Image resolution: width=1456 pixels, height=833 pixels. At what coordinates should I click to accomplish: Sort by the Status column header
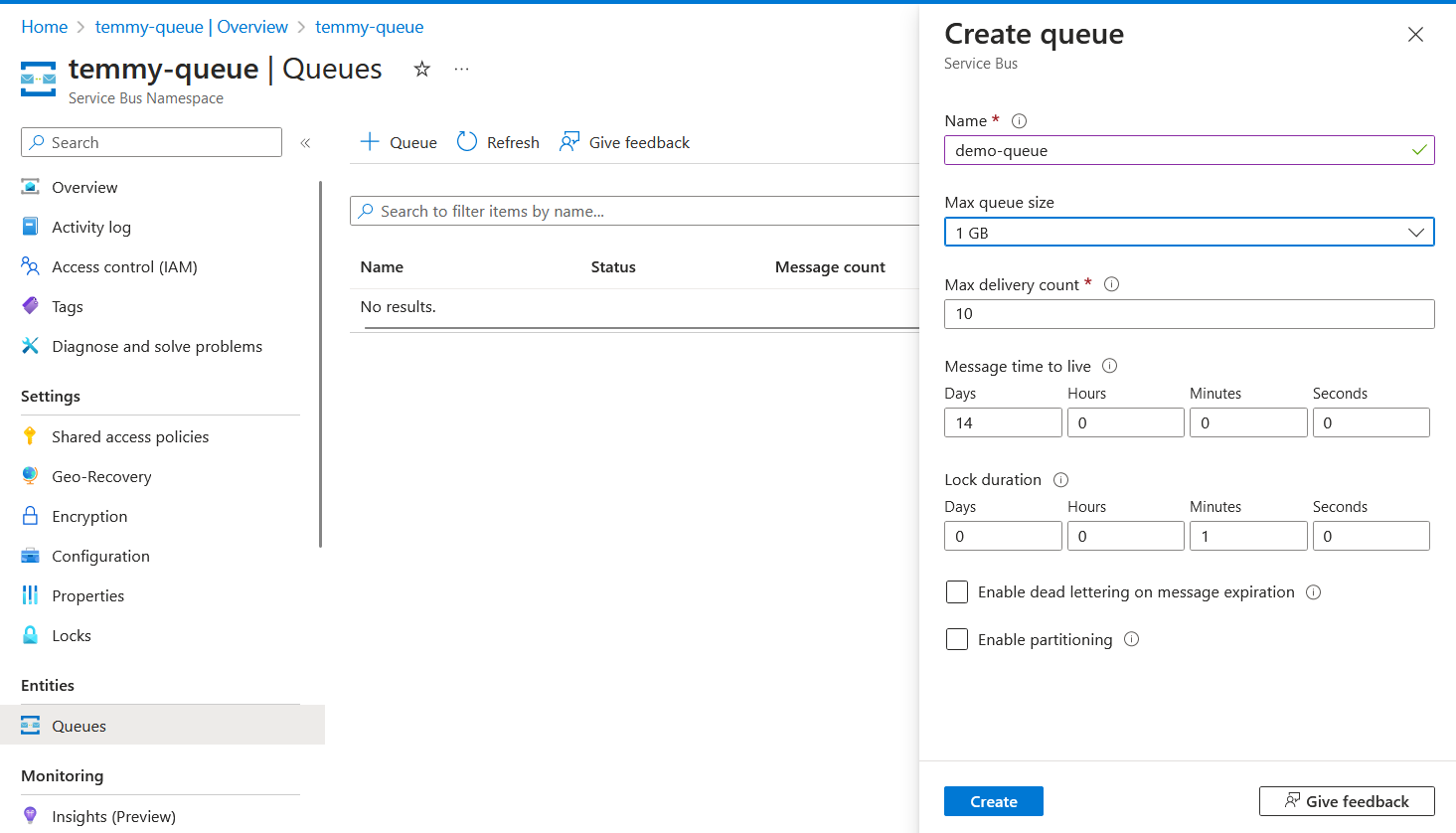pyautogui.click(x=613, y=267)
